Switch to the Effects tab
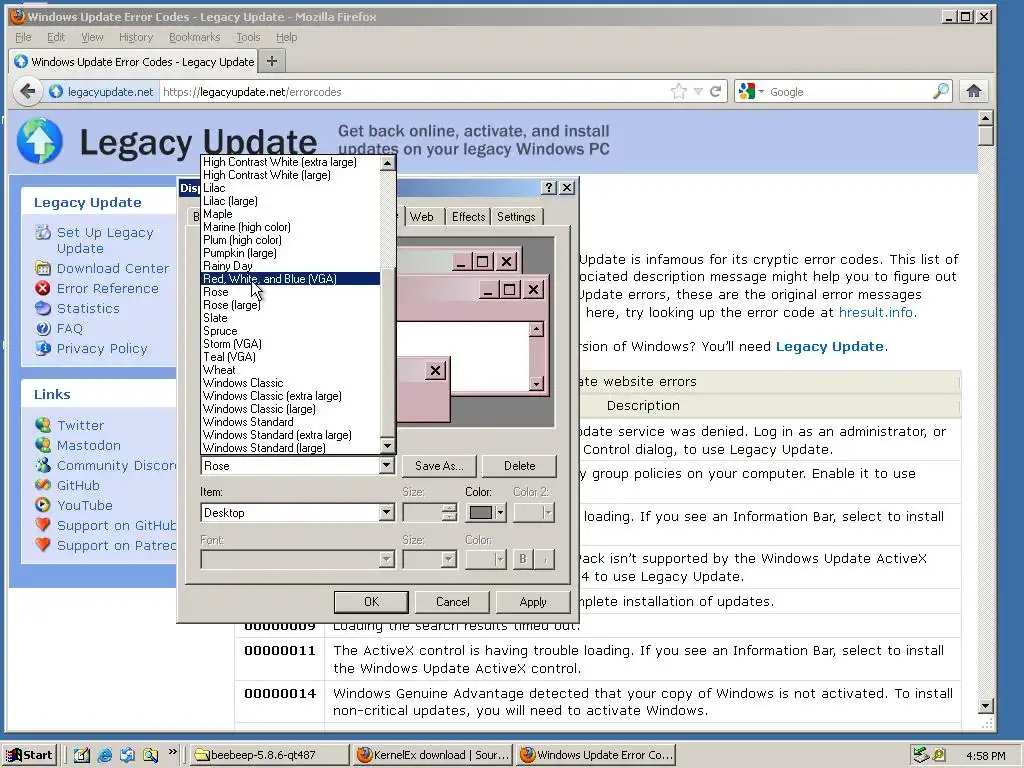The width and height of the screenshot is (1024, 768). click(468, 217)
